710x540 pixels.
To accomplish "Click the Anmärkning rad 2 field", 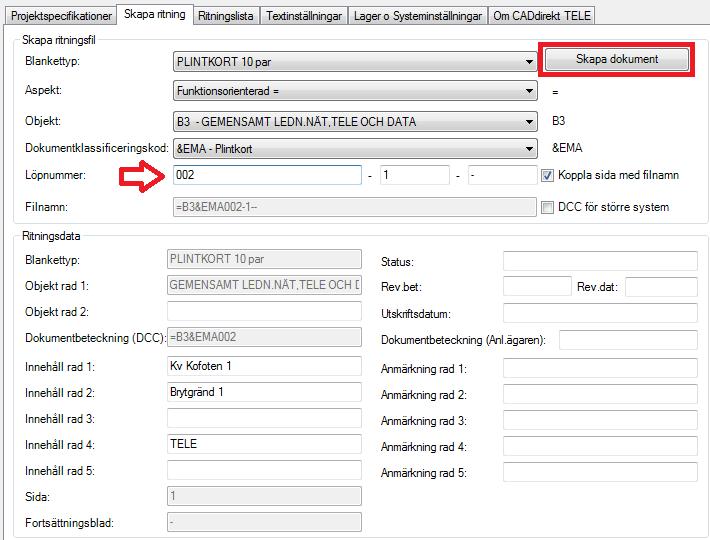I will point(600,394).
